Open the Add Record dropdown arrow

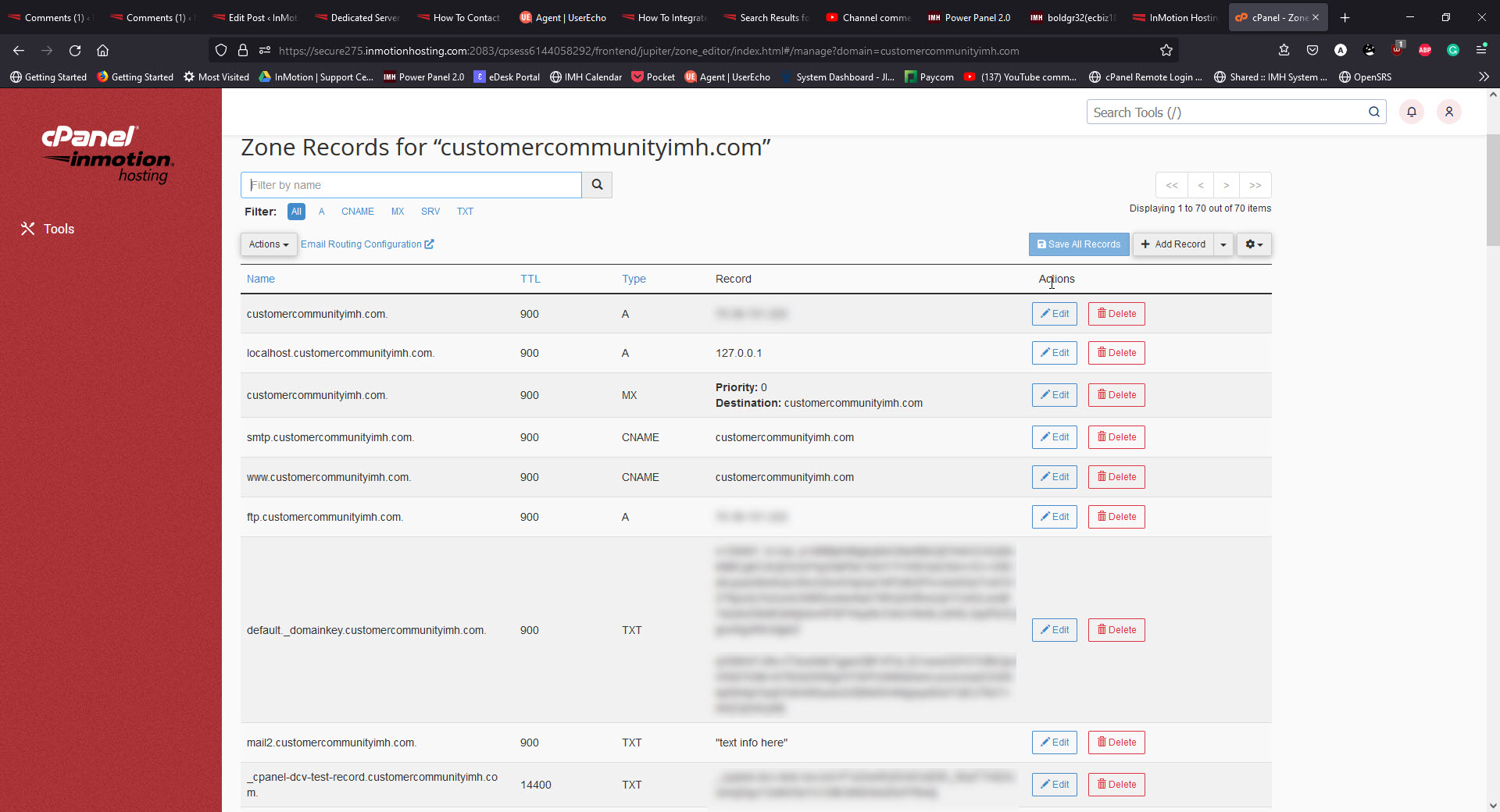pyautogui.click(x=1223, y=244)
